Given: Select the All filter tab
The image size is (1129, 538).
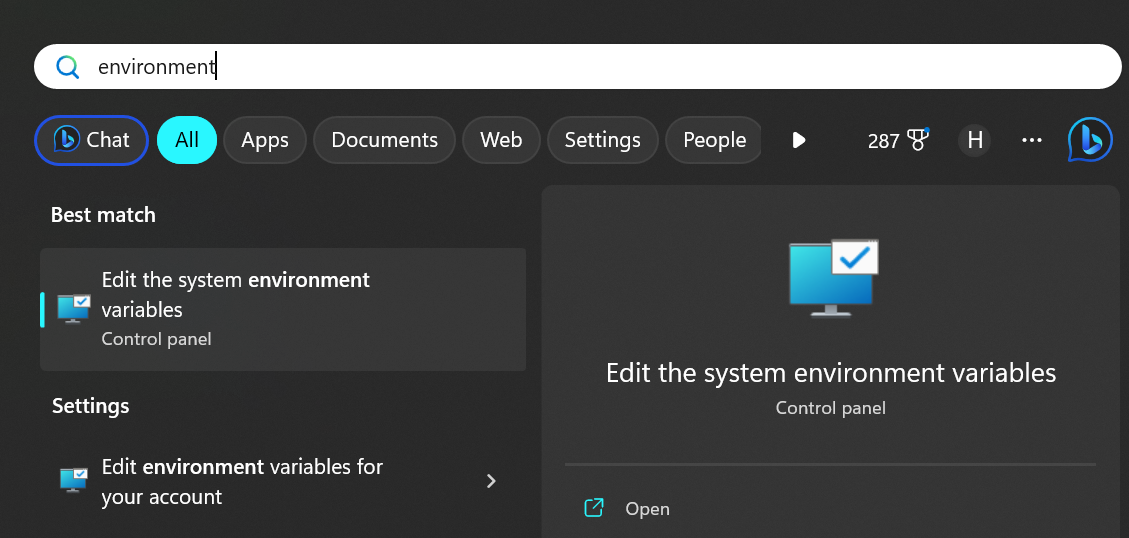Looking at the screenshot, I should click(x=186, y=140).
